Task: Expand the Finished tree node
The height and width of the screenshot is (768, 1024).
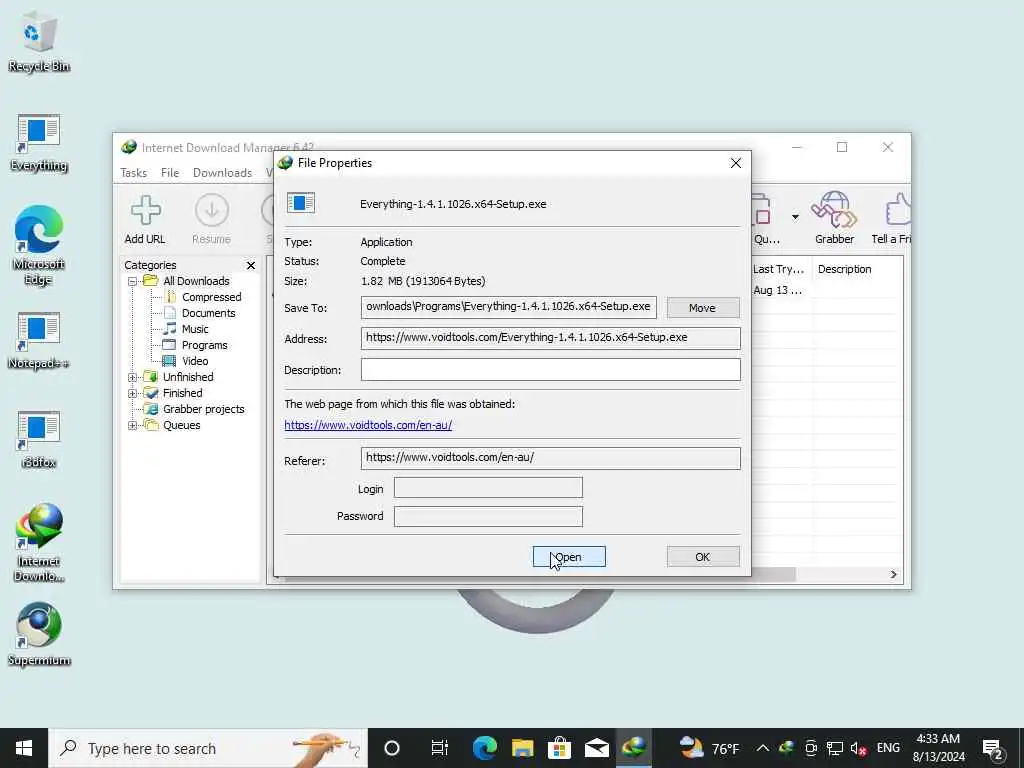Action: click(132, 394)
